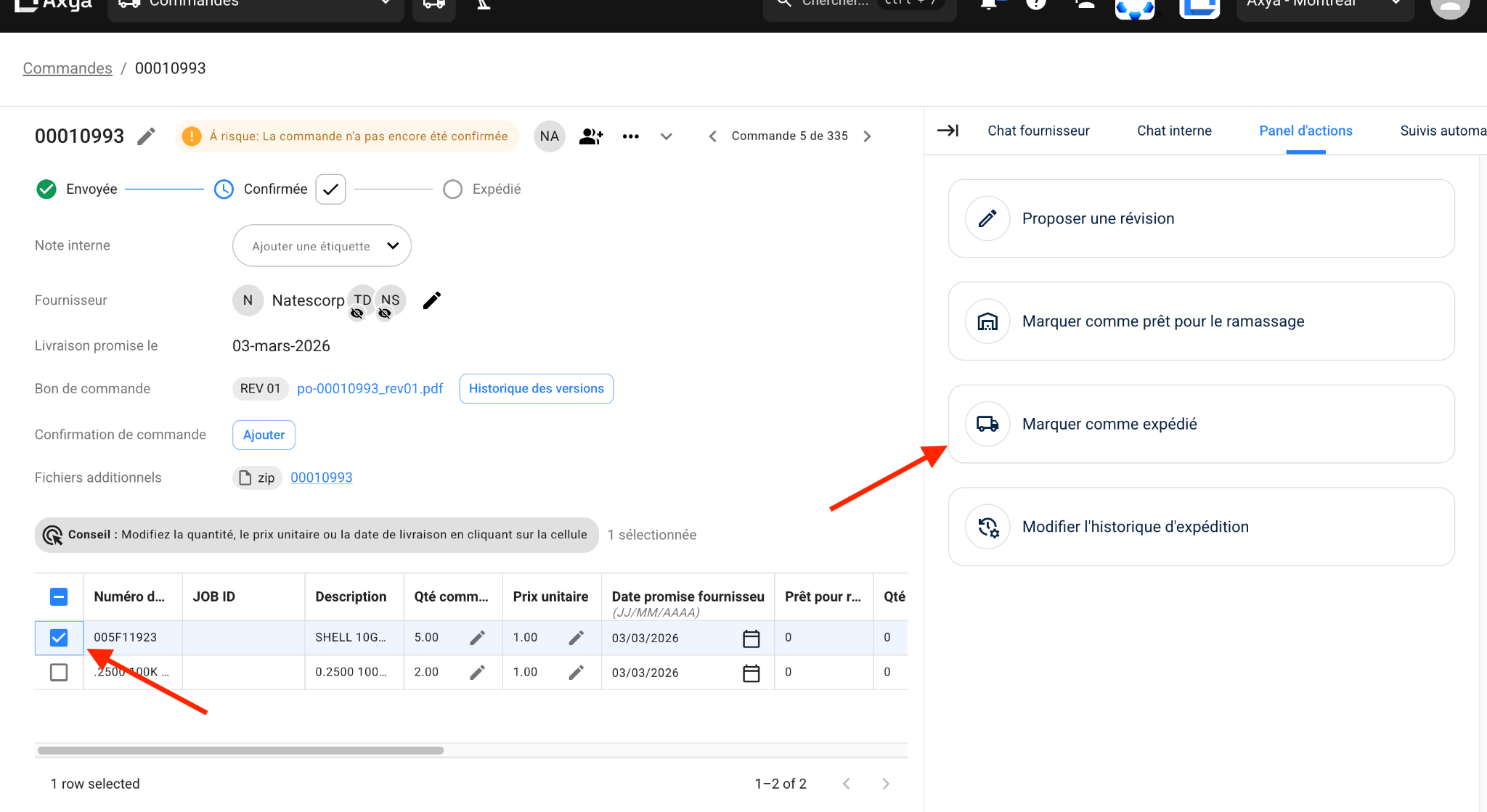This screenshot has height=812, width=1487.
Task: Expand the chevron next to the risk banner
Action: (666, 136)
